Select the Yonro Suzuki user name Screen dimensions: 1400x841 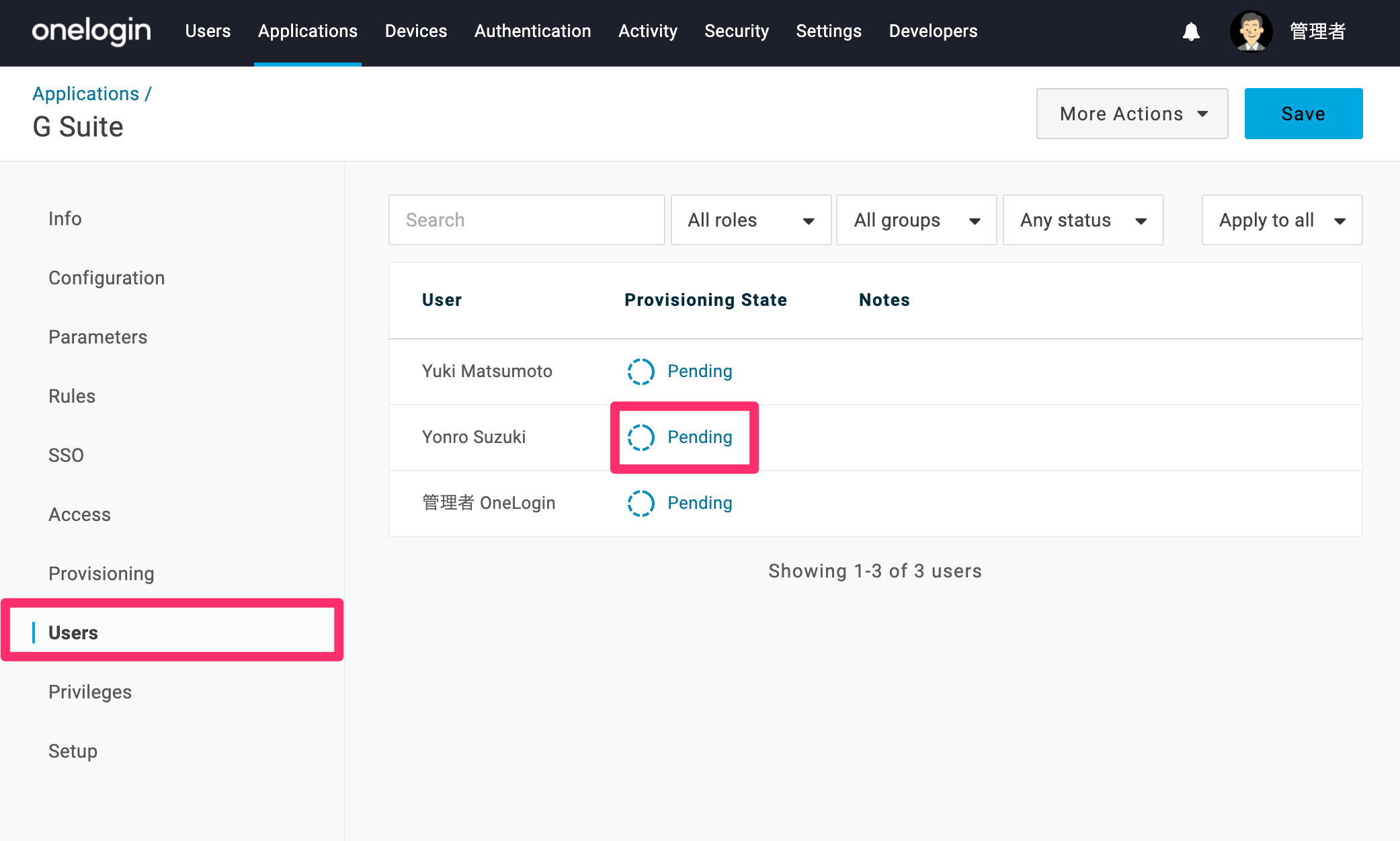474,437
